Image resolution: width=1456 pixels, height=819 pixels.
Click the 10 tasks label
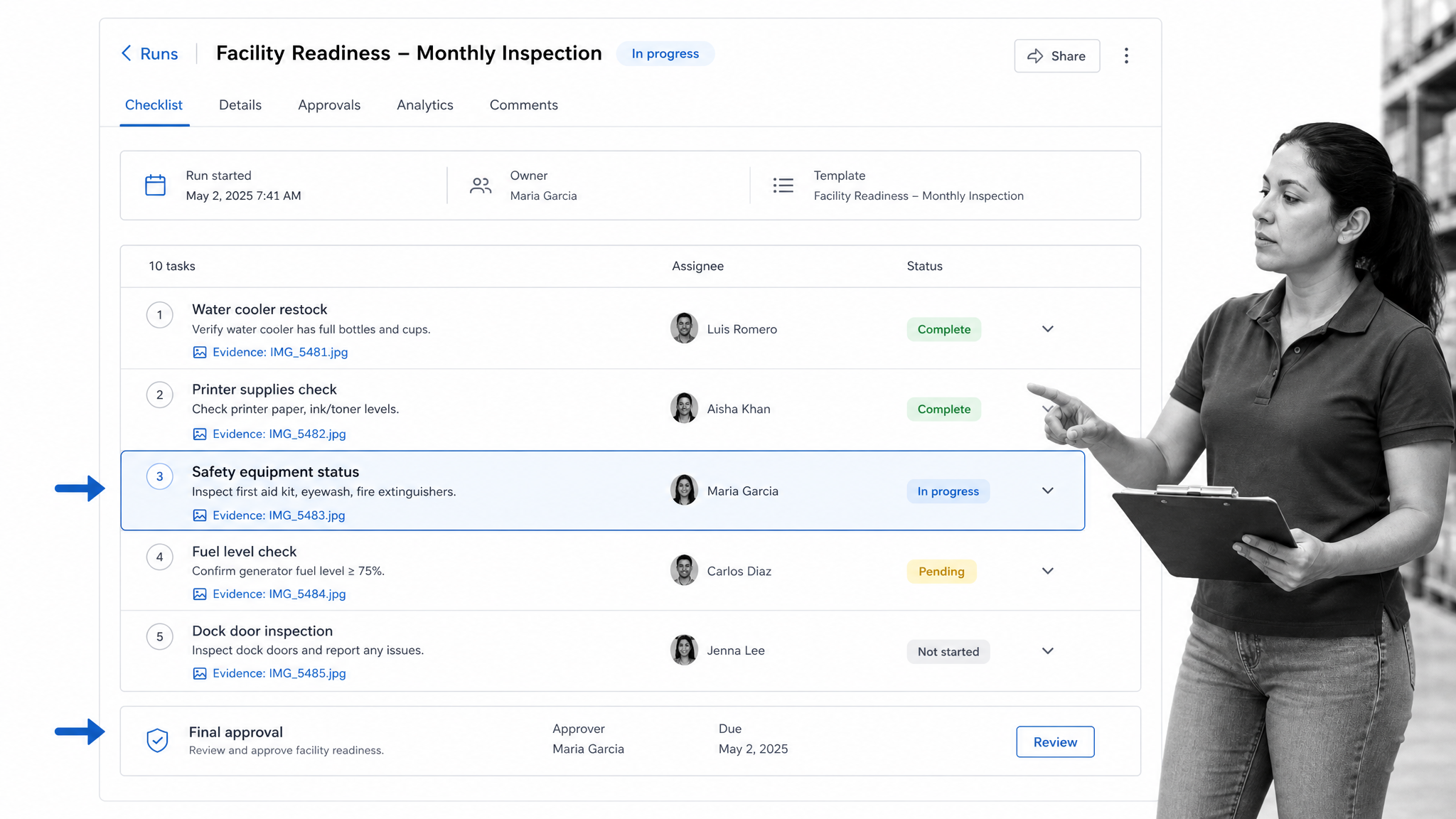tap(172, 266)
